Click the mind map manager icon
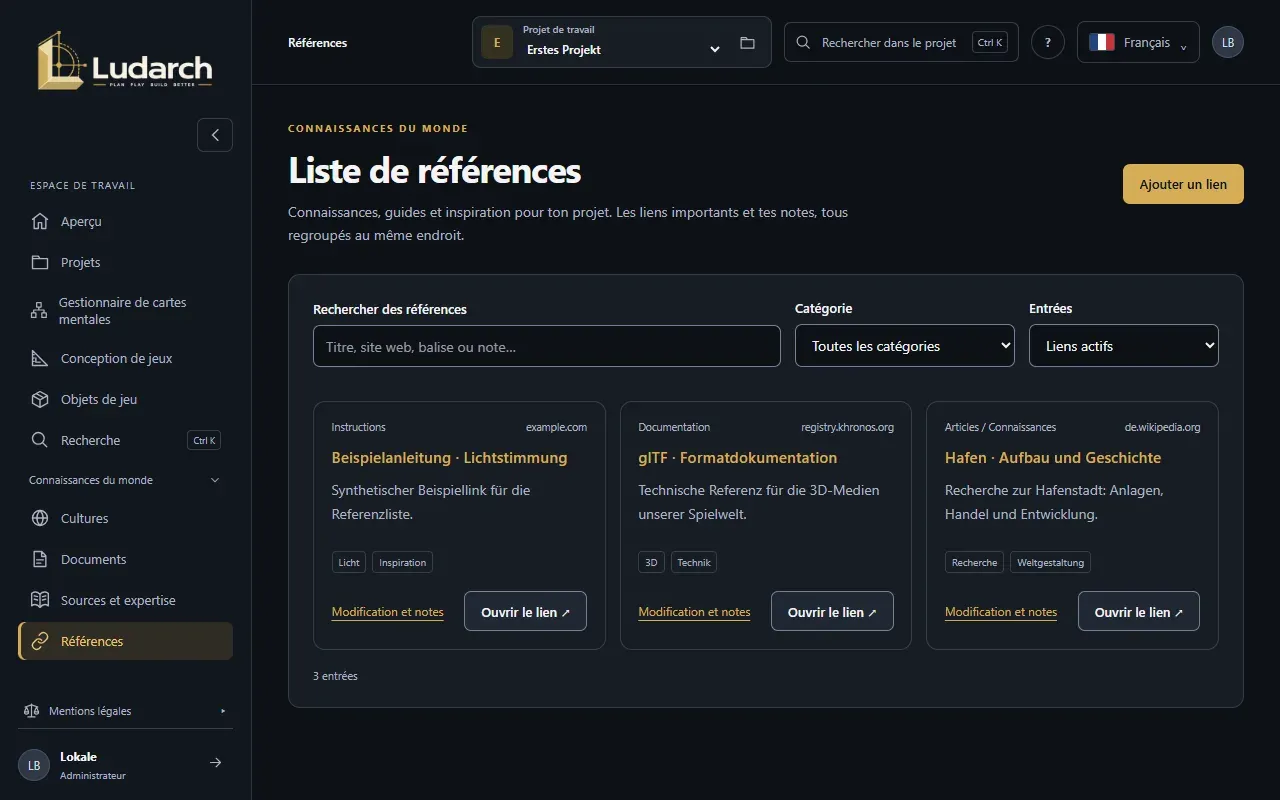Image resolution: width=1280 pixels, height=800 pixels. click(39, 311)
